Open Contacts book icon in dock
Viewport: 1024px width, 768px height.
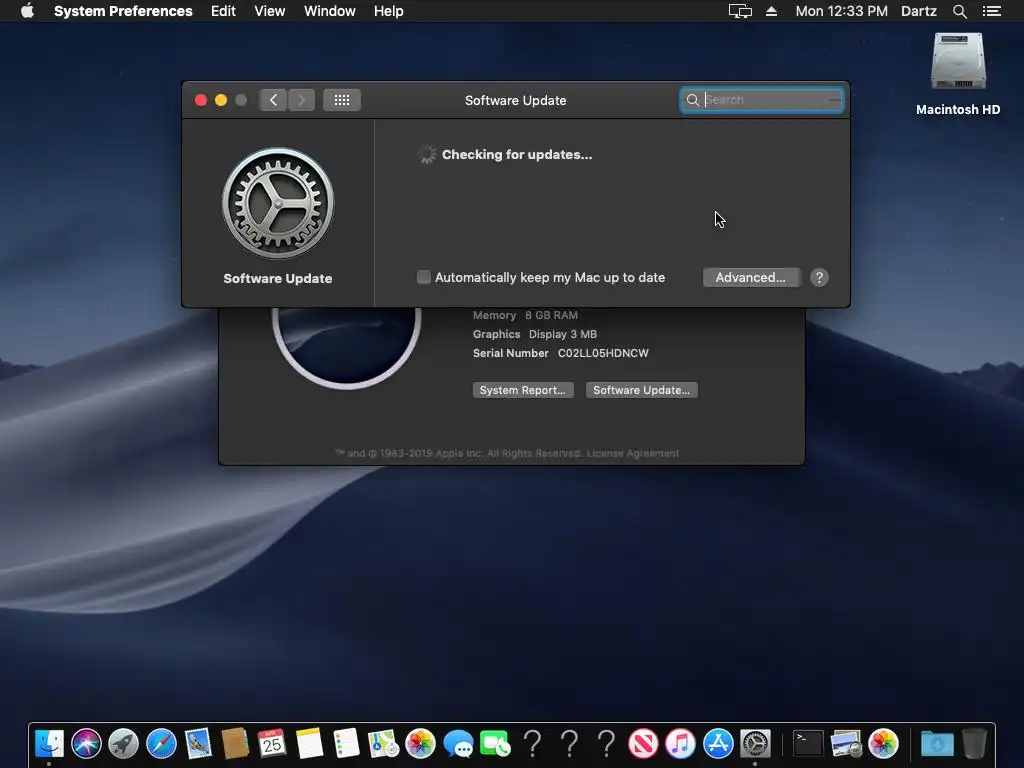pyautogui.click(x=235, y=744)
